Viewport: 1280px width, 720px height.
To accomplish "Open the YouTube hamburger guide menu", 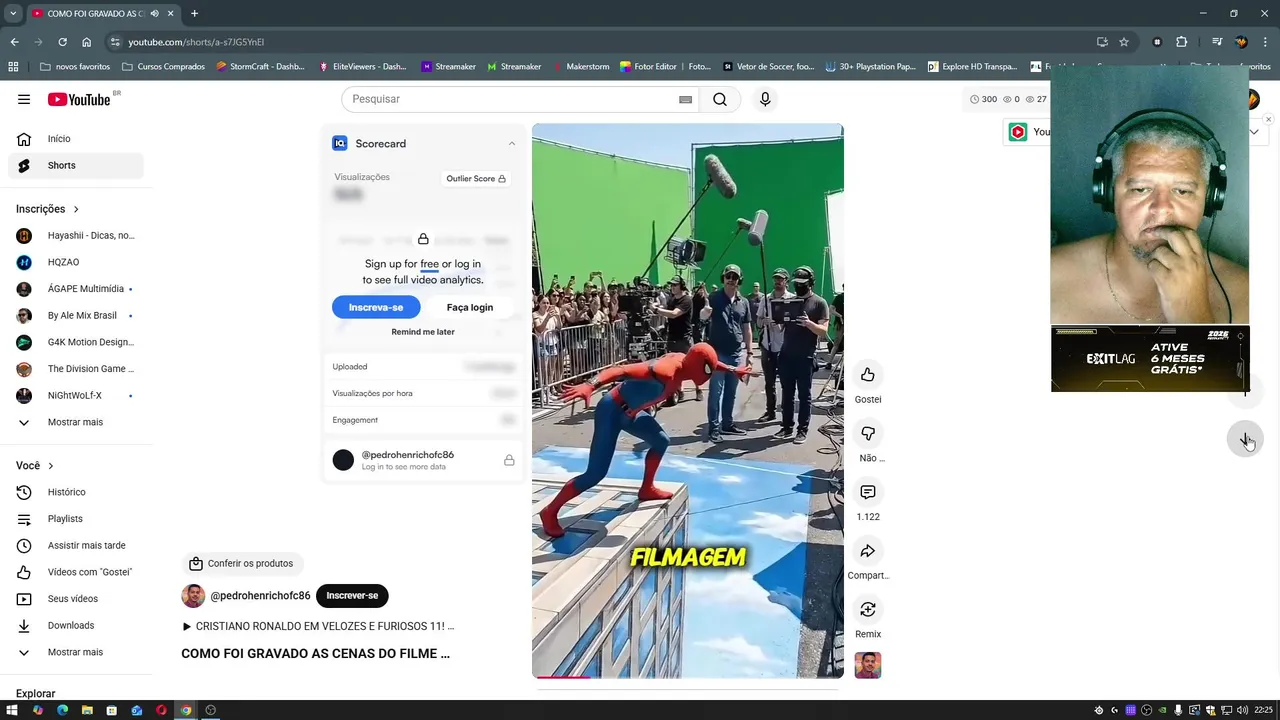I will [24, 99].
